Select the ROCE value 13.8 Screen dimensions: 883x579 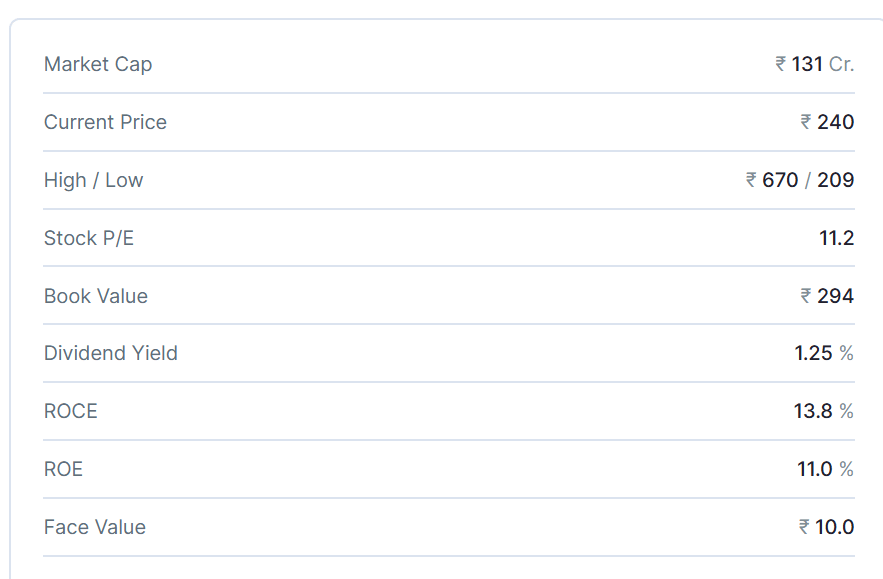pyautogui.click(x=813, y=411)
